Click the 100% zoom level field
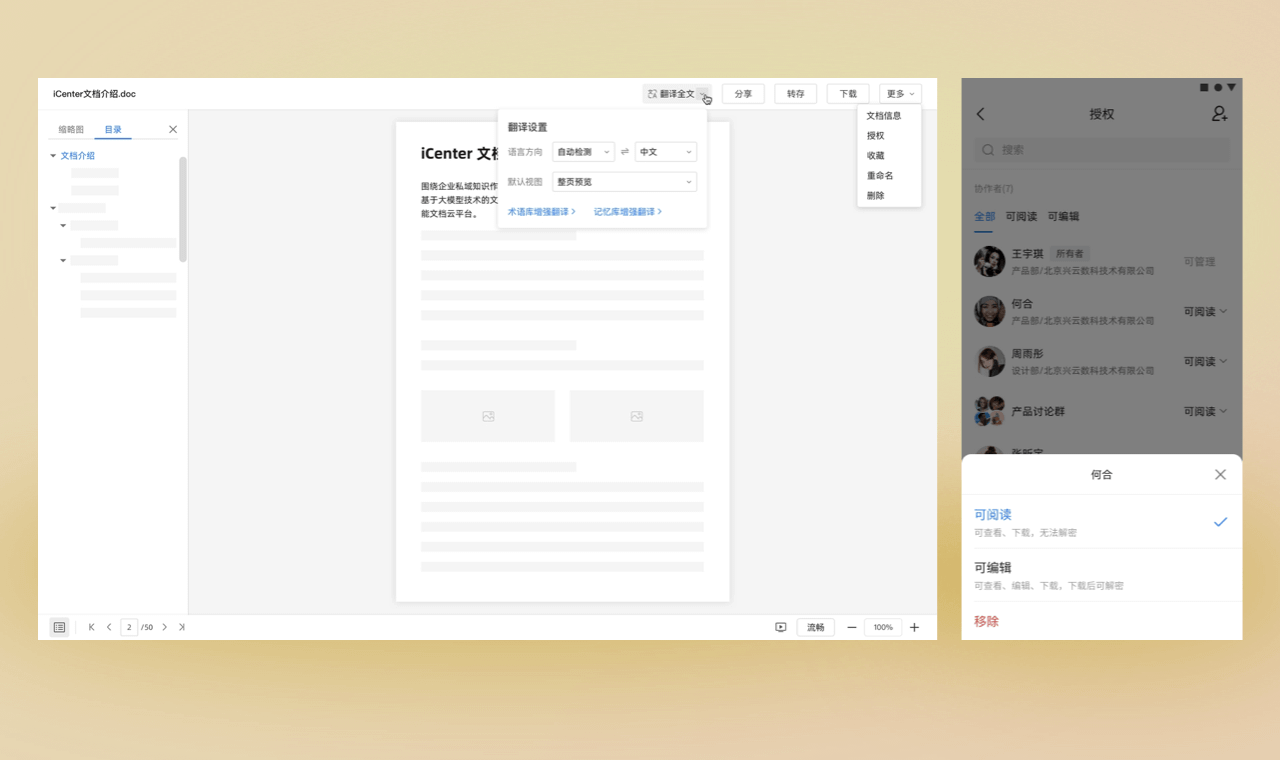 (883, 627)
